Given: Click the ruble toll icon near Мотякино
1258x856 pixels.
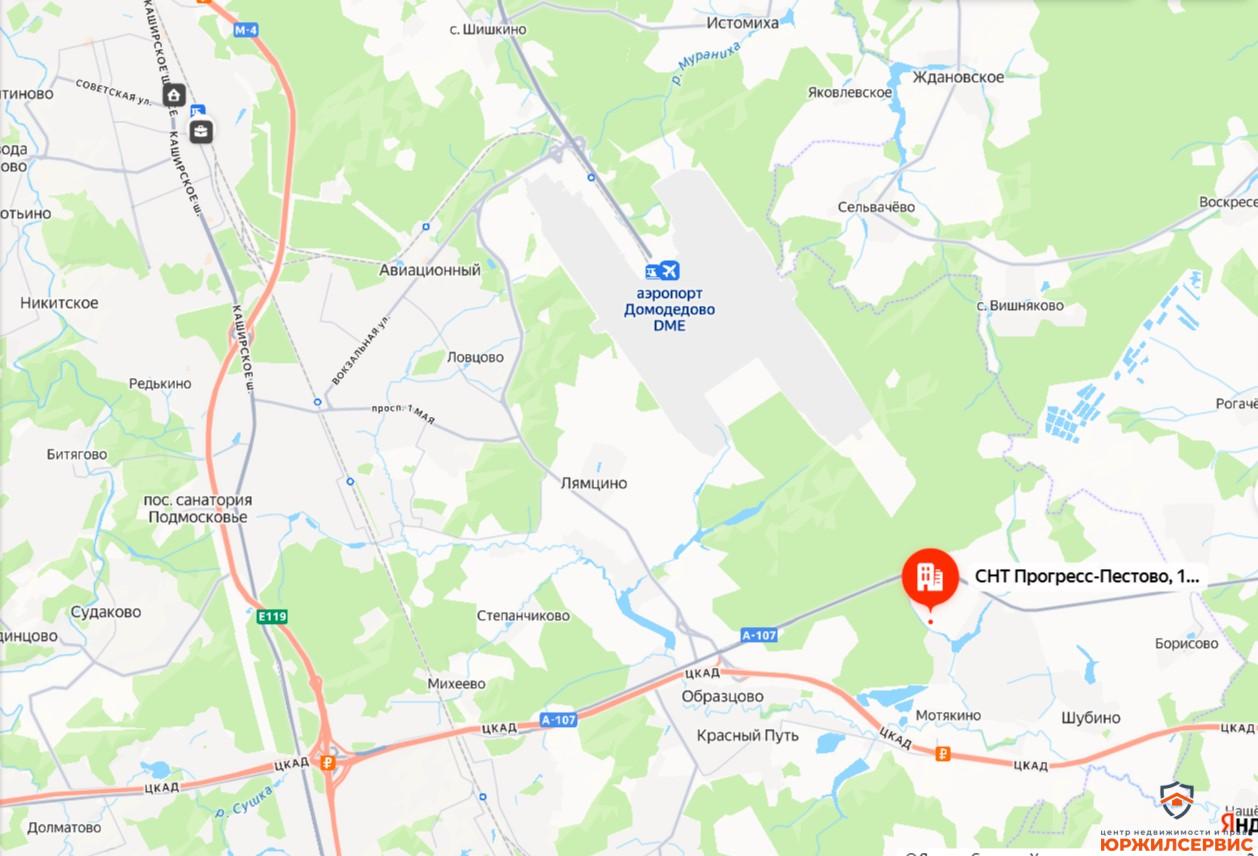Looking at the screenshot, I should tap(941, 755).
